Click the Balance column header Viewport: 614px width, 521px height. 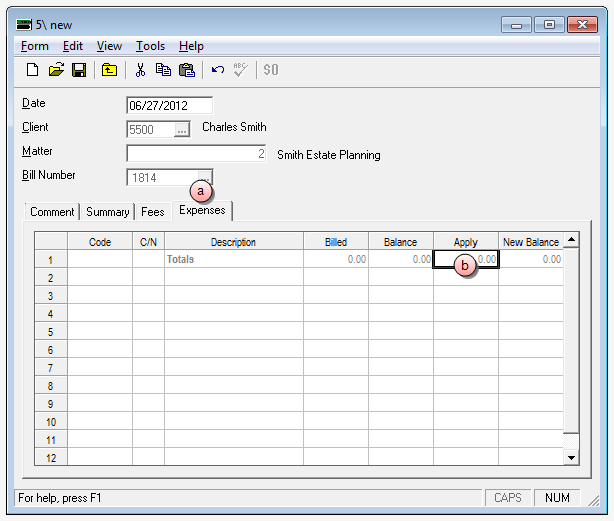401,242
